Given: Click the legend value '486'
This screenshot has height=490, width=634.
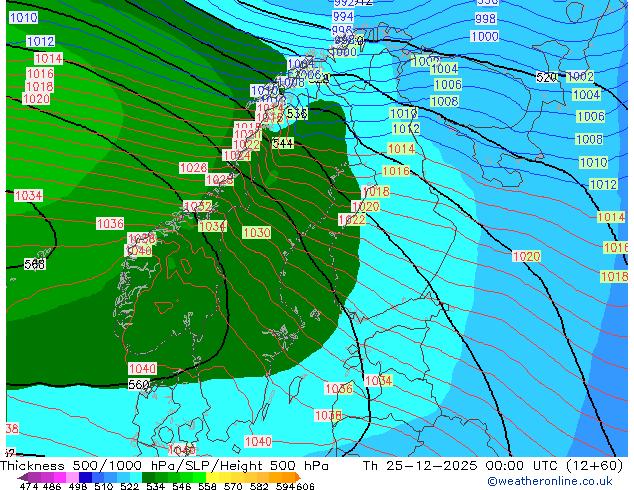Looking at the screenshot, I should (x=51, y=486).
